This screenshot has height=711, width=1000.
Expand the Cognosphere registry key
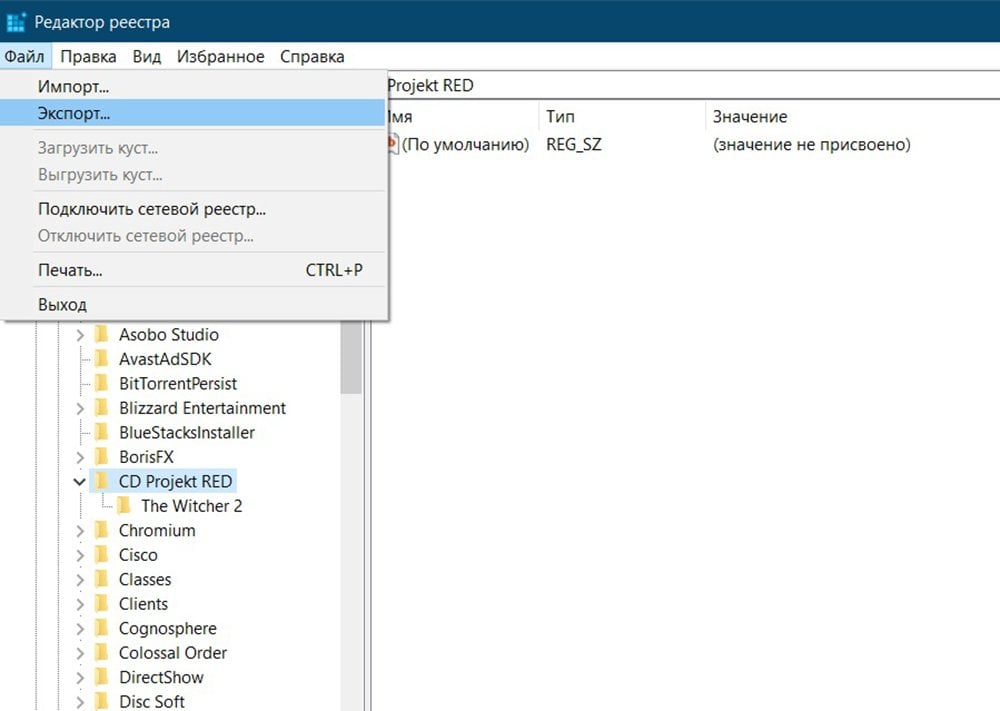[x=80, y=629]
